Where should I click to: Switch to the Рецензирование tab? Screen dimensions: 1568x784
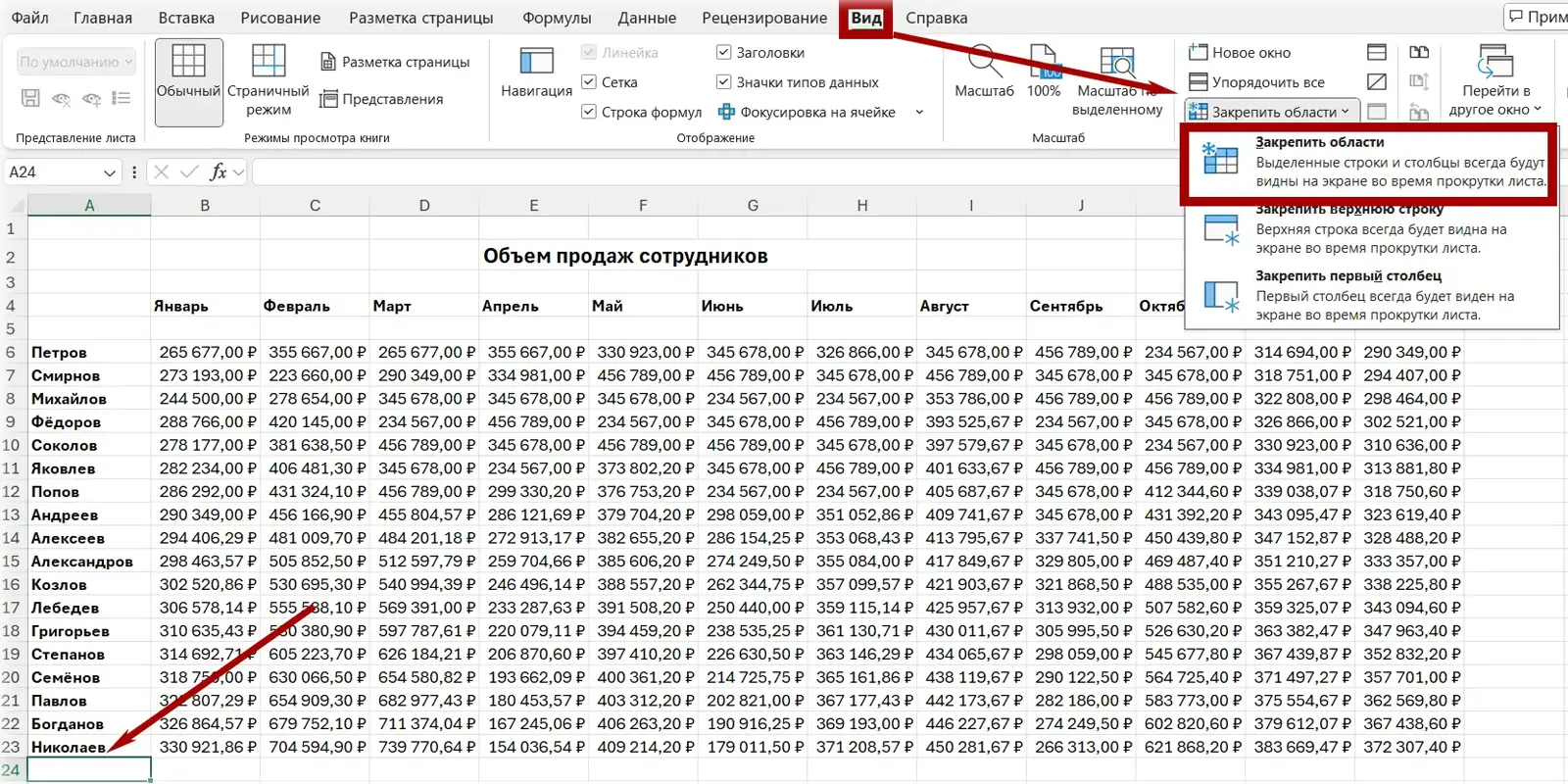pyautogui.click(x=764, y=18)
